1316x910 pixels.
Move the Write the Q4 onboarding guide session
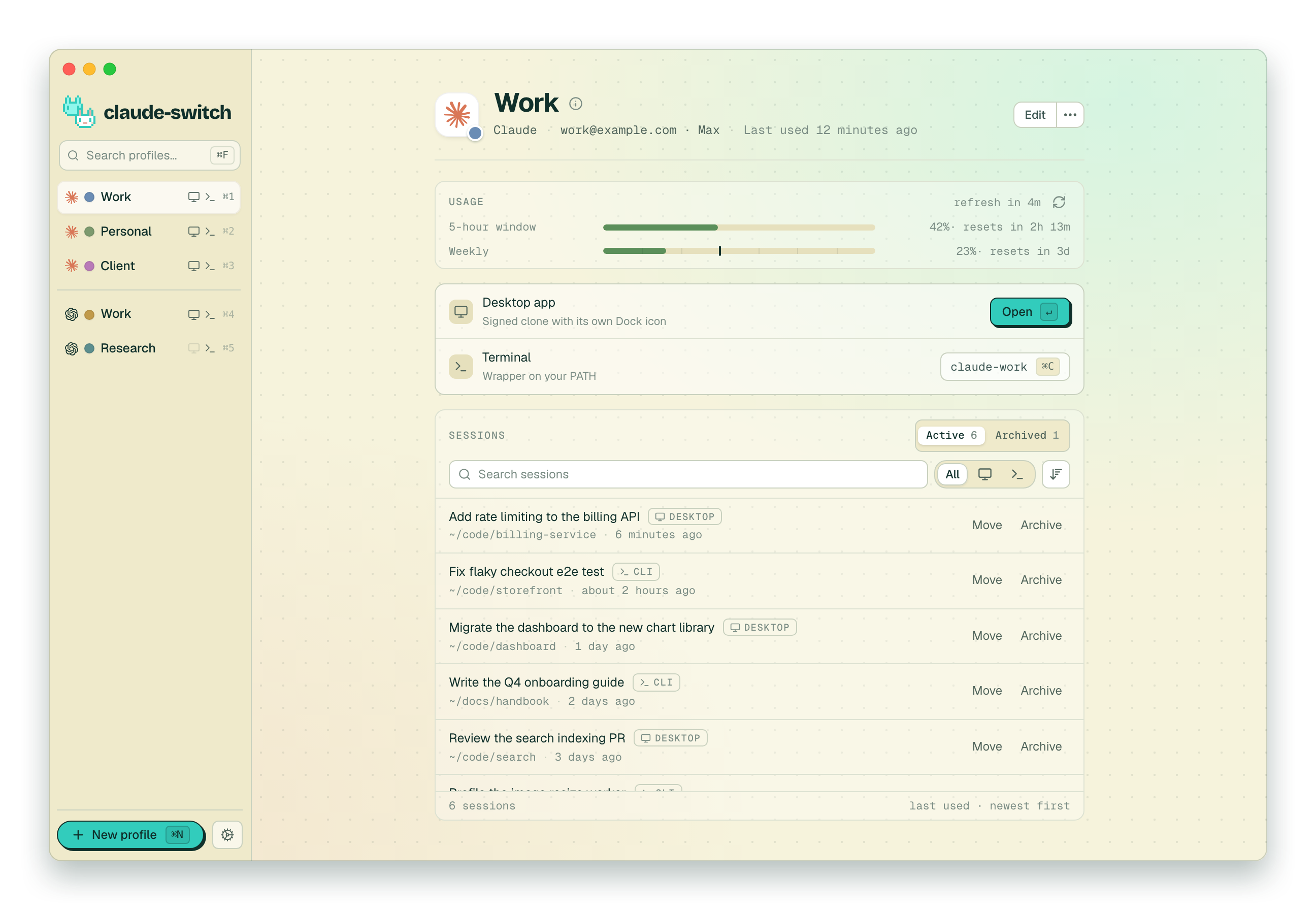click(986, 690)
